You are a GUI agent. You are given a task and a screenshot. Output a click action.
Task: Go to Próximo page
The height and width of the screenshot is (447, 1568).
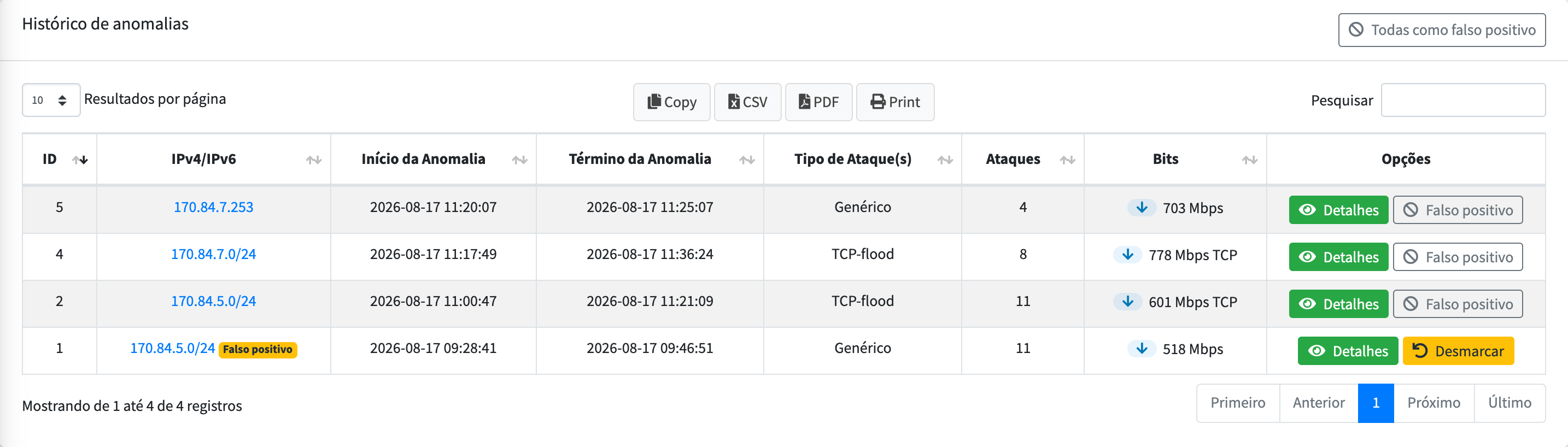click(1434, 403)
